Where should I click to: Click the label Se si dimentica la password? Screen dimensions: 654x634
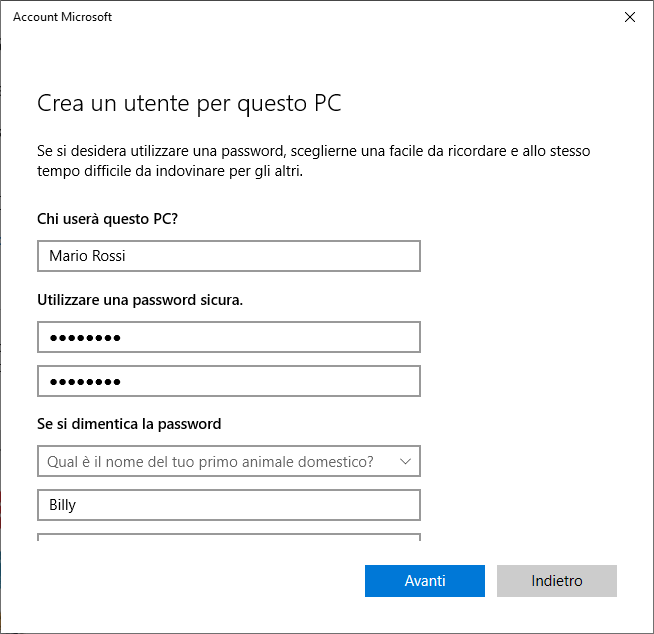click(x=129, y=424)
